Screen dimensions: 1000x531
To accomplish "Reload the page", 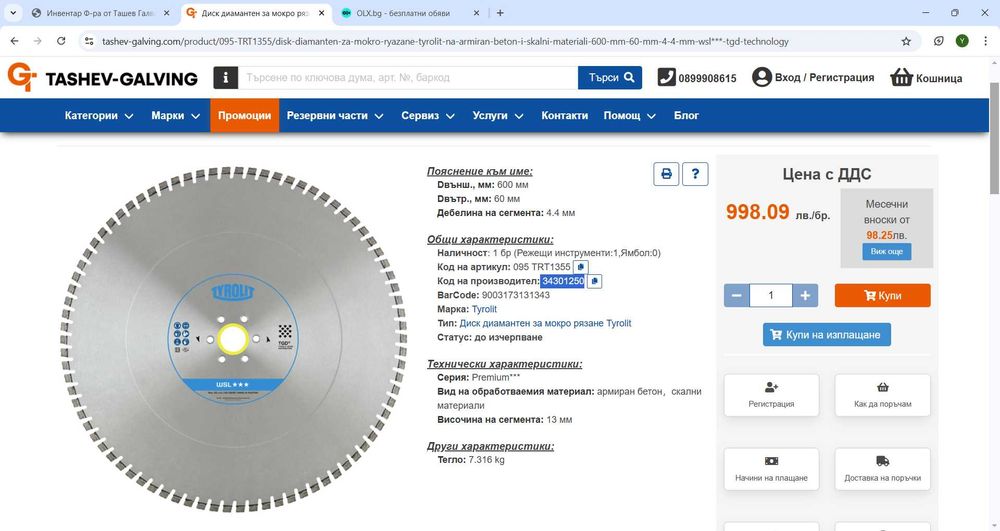I will (61, 41).
